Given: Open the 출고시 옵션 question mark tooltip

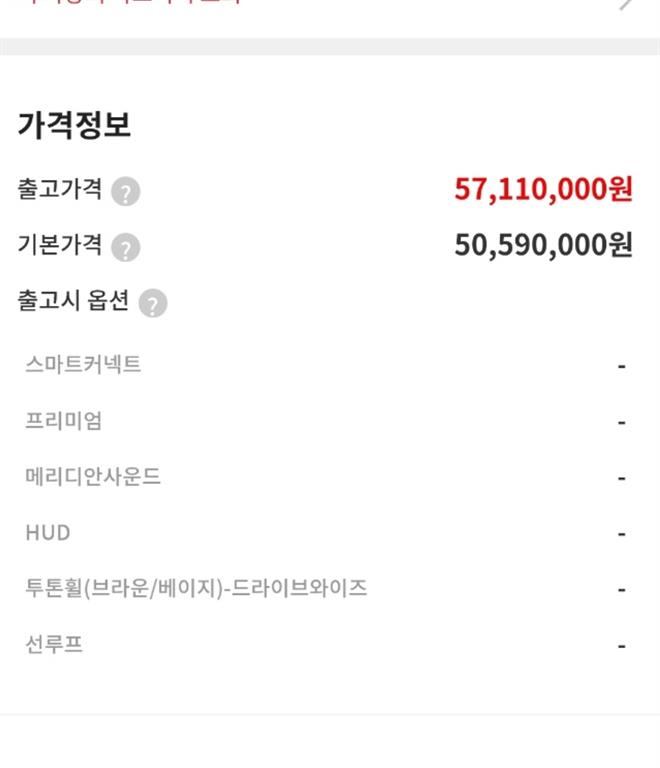Looking at the screenshot, I should pyautogui.click(x=152, y=303).
